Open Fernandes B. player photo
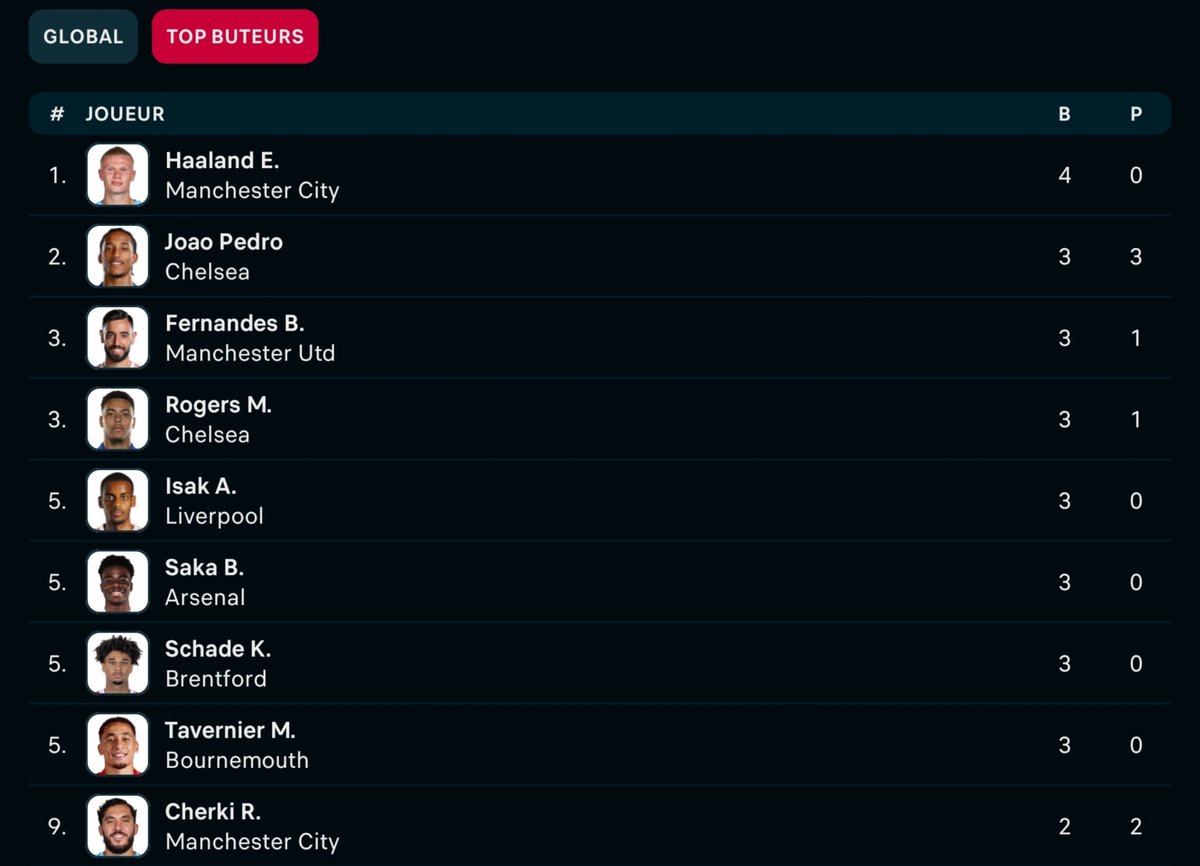The image size is (1200, 866). pyautogui.click(x=118, y=338)
